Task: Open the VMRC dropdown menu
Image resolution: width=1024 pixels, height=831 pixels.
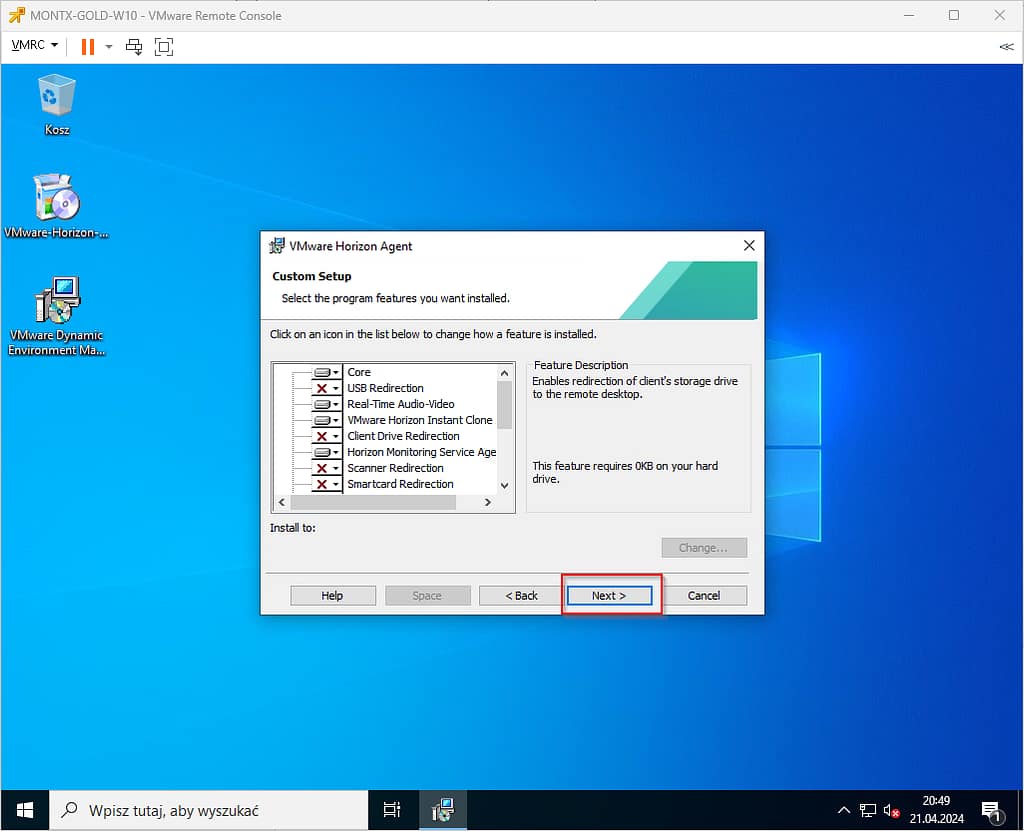Action: [34, 46]
